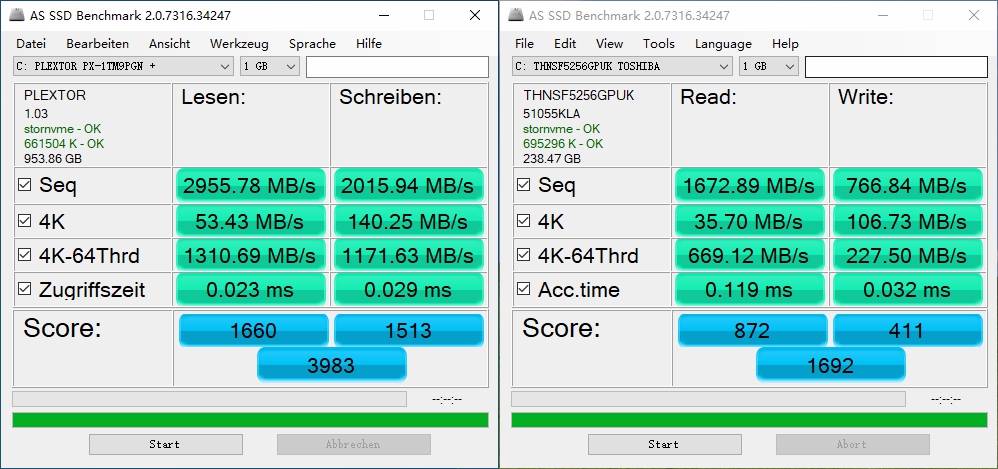This screenshot has width=998, height=469.
Task: Open the Help menu in the right window
Action: 785,44
